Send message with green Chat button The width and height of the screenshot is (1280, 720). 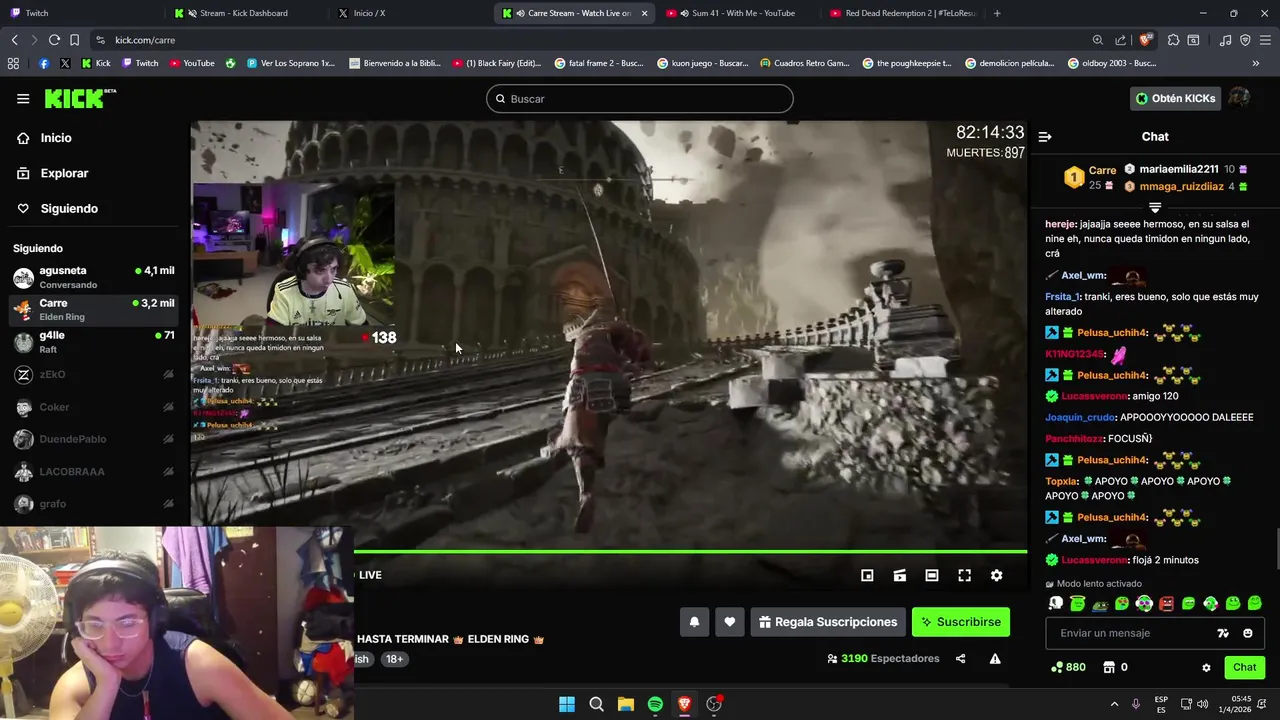[1244, 667]
